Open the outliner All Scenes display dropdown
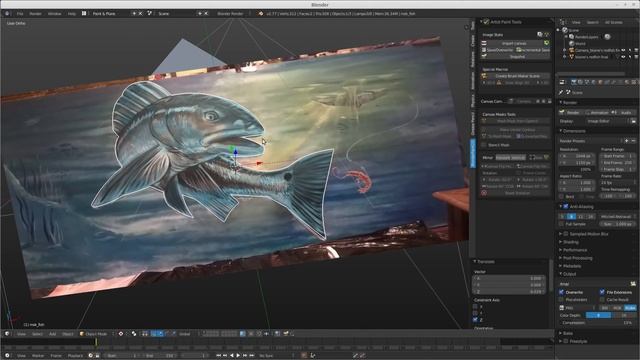 coord(614,22)
